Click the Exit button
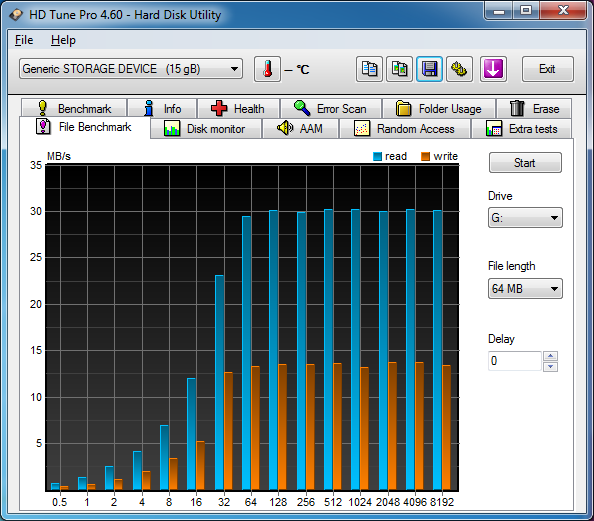The image size is (594, 521). (x=547, y=69)
